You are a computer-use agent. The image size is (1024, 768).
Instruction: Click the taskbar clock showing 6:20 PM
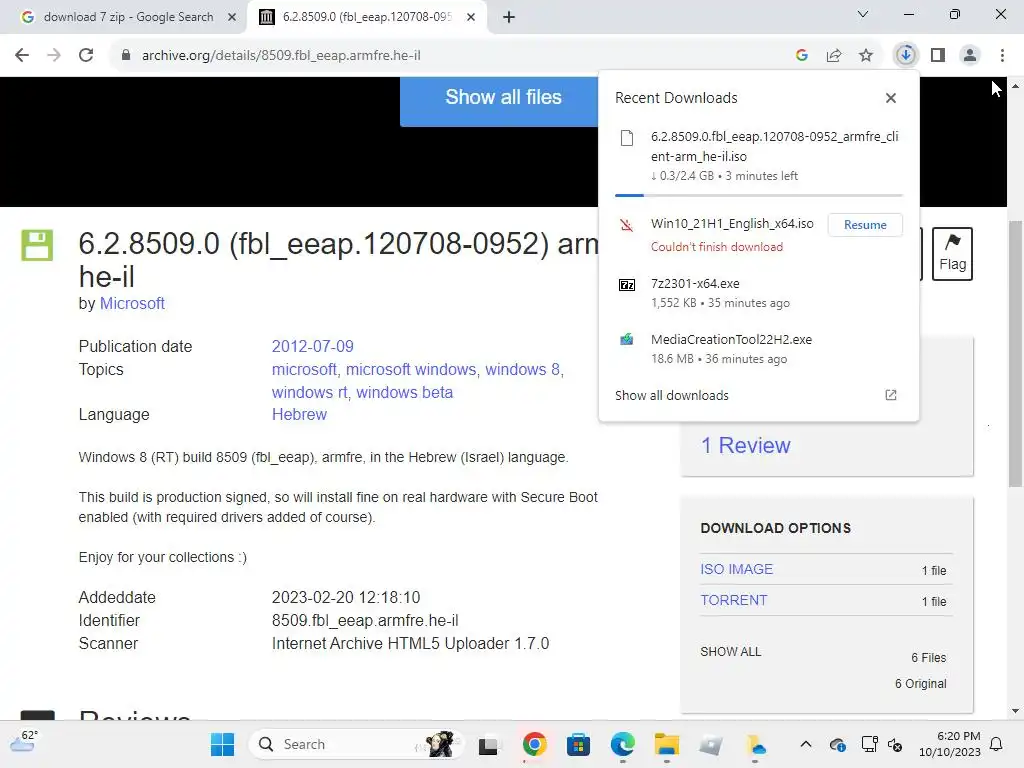tap(950, 744)
